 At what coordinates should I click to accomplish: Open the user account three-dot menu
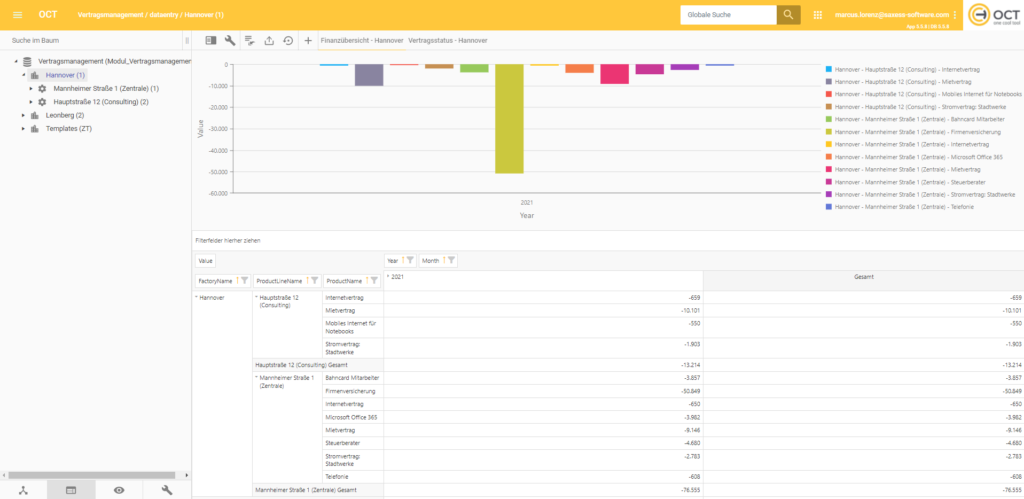click(x=955, y=15)
